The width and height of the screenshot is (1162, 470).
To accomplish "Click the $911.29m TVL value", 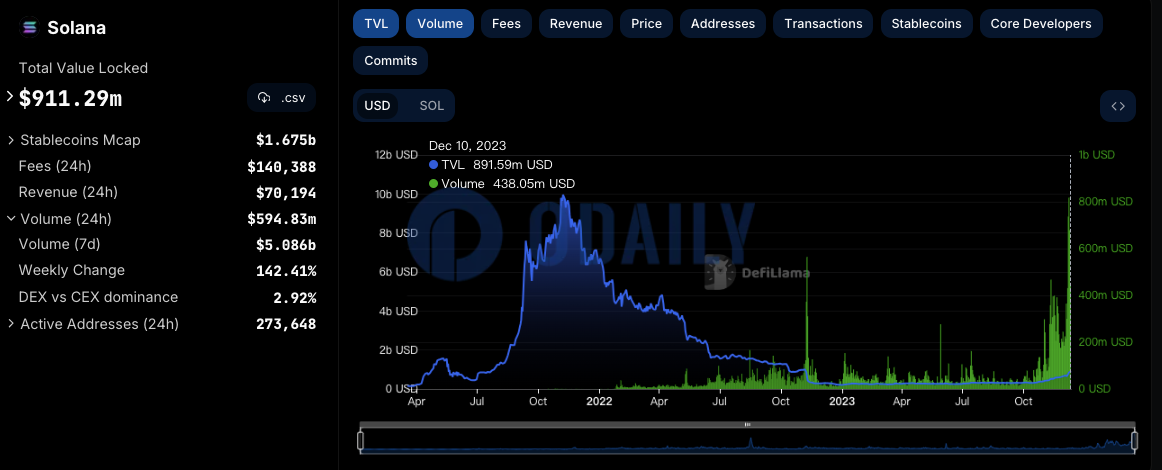I will click(70, 98).
